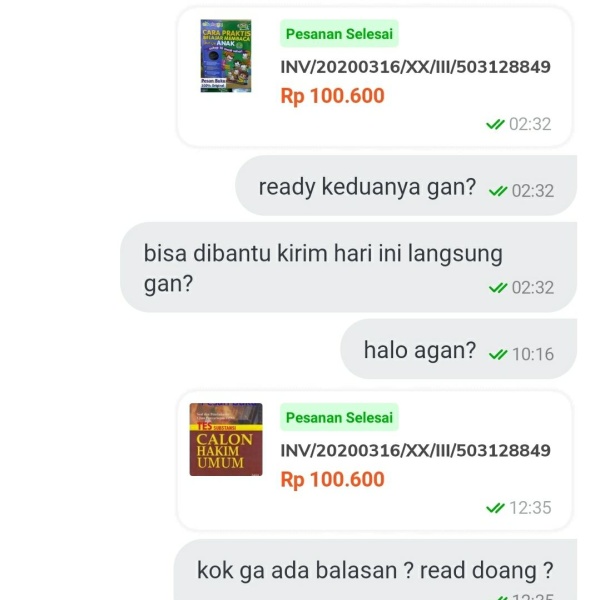Open the children's reading book thumbnail
The image size is (600, 600).
226,56
